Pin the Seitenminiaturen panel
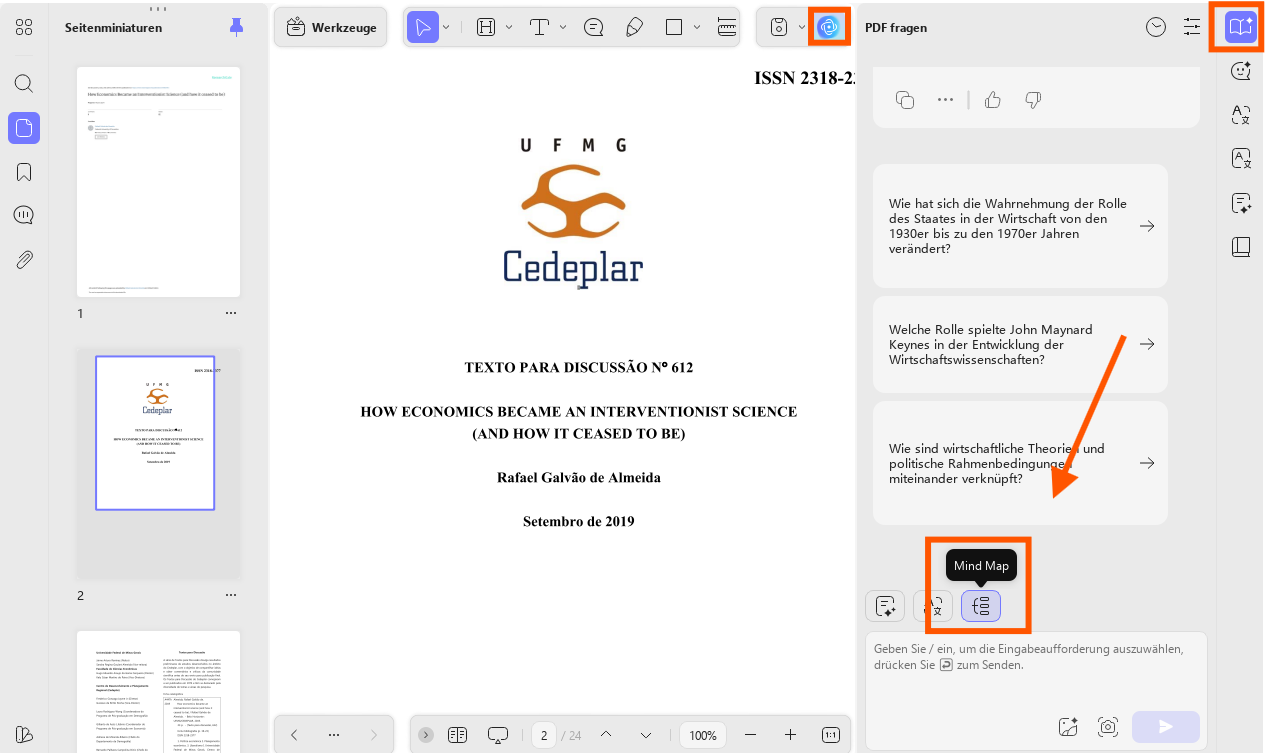 tap(236, 27)
